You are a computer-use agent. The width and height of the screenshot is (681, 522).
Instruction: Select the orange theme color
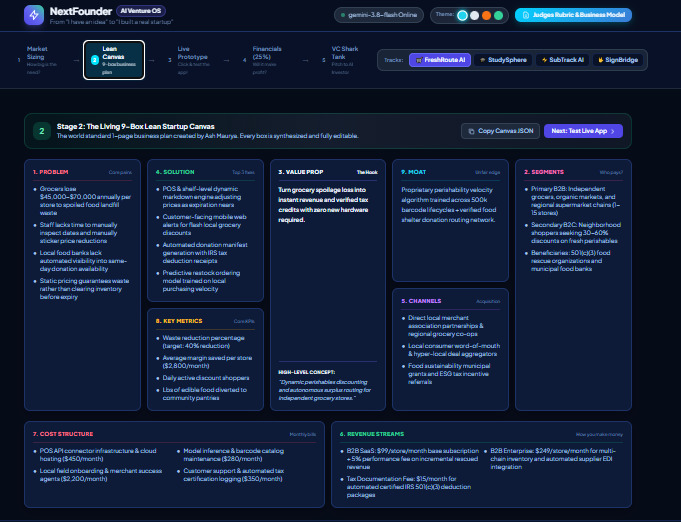pos(486,16)
